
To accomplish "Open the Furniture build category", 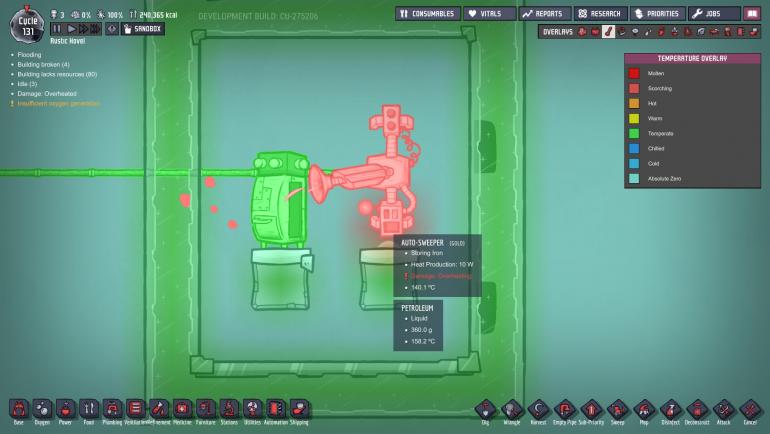I will click(x=206, y=409).
